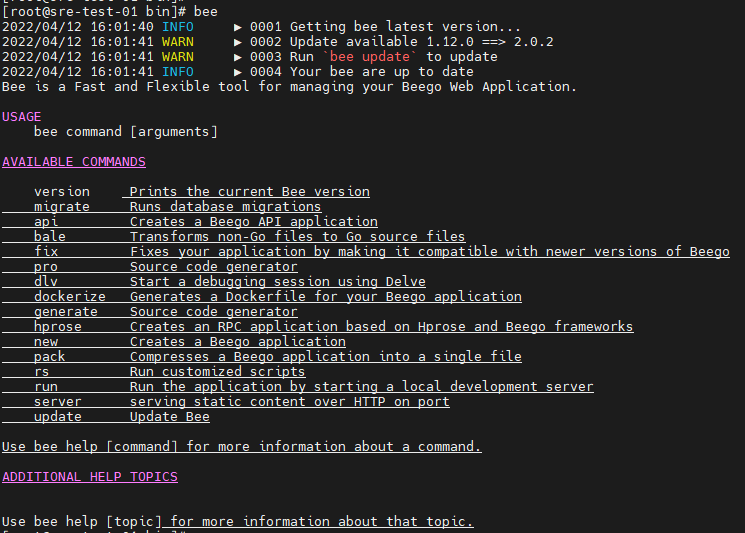
Task: Click the ADDITIONAL HELP TOPICS heading
Action: [90, 477]
